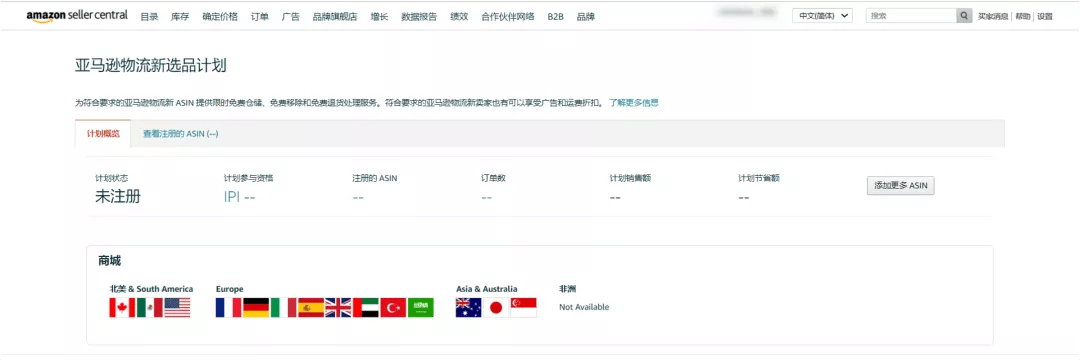Screen dimensions: 1080x361
Task: Choose the United States flag
Action: [177, 307]
